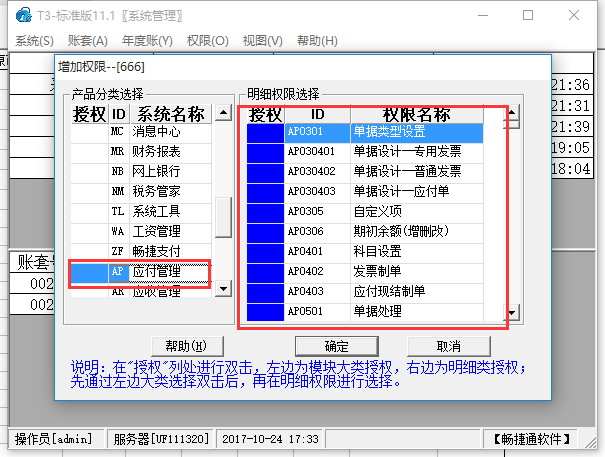Screen dimensions: 605x457
Task: Click the AP0306 ID cell
Action: [318, 234]
